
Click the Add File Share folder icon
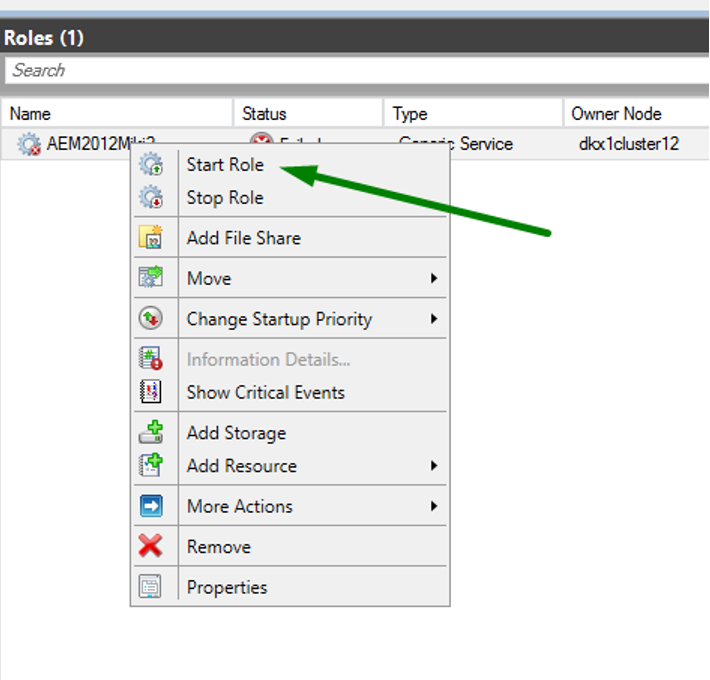pos(151,237)
